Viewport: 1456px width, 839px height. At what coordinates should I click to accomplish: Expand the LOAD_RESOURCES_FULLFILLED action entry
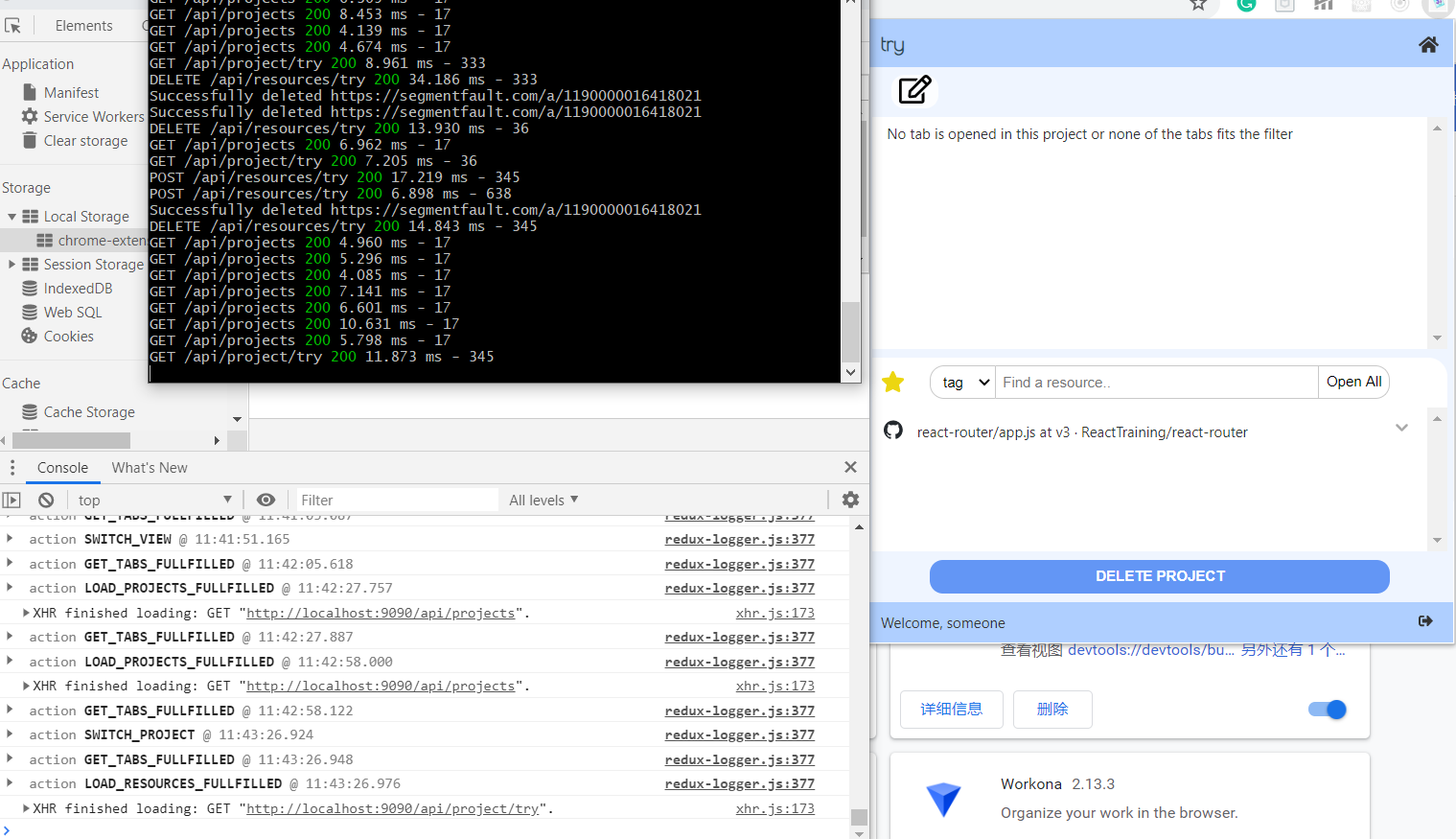tap(10, 783)
